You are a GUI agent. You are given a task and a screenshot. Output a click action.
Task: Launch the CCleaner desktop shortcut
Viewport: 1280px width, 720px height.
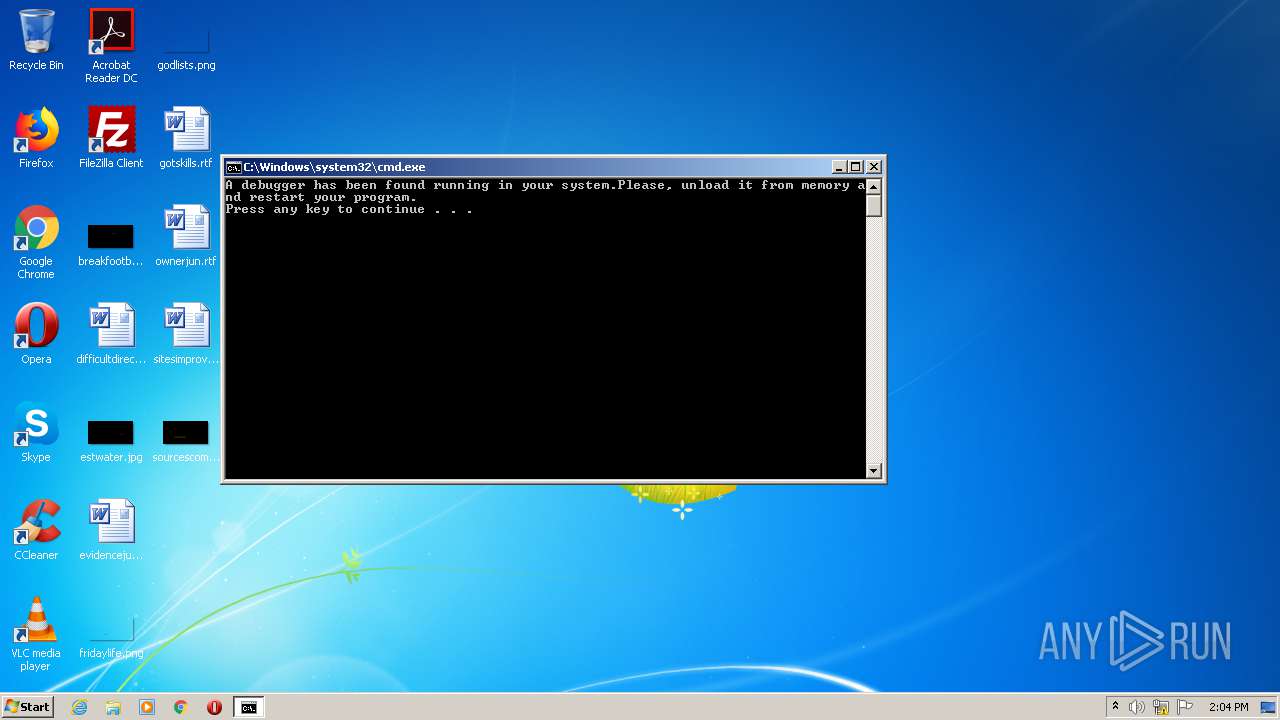pyautogui.click(x=36, y=530)
